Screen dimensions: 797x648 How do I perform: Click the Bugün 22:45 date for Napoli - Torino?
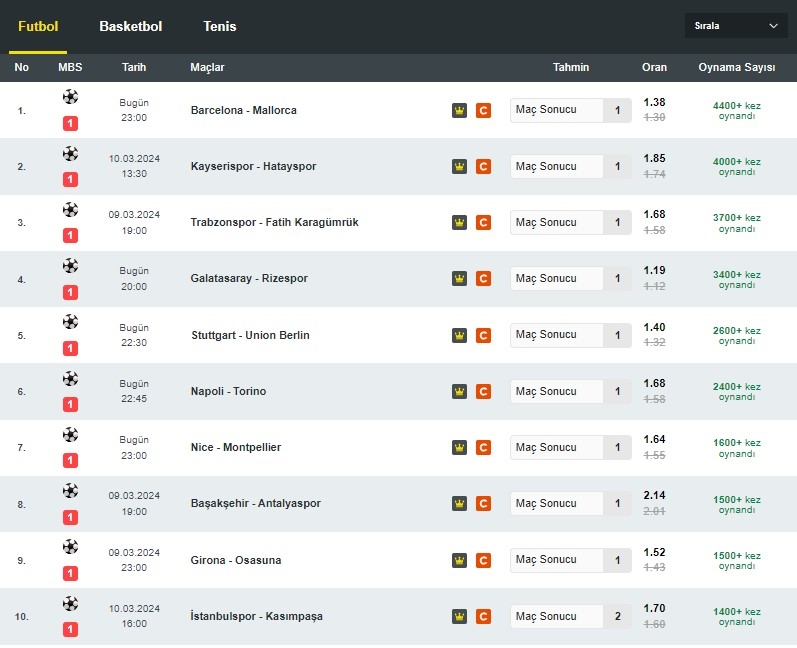point(134,391)
